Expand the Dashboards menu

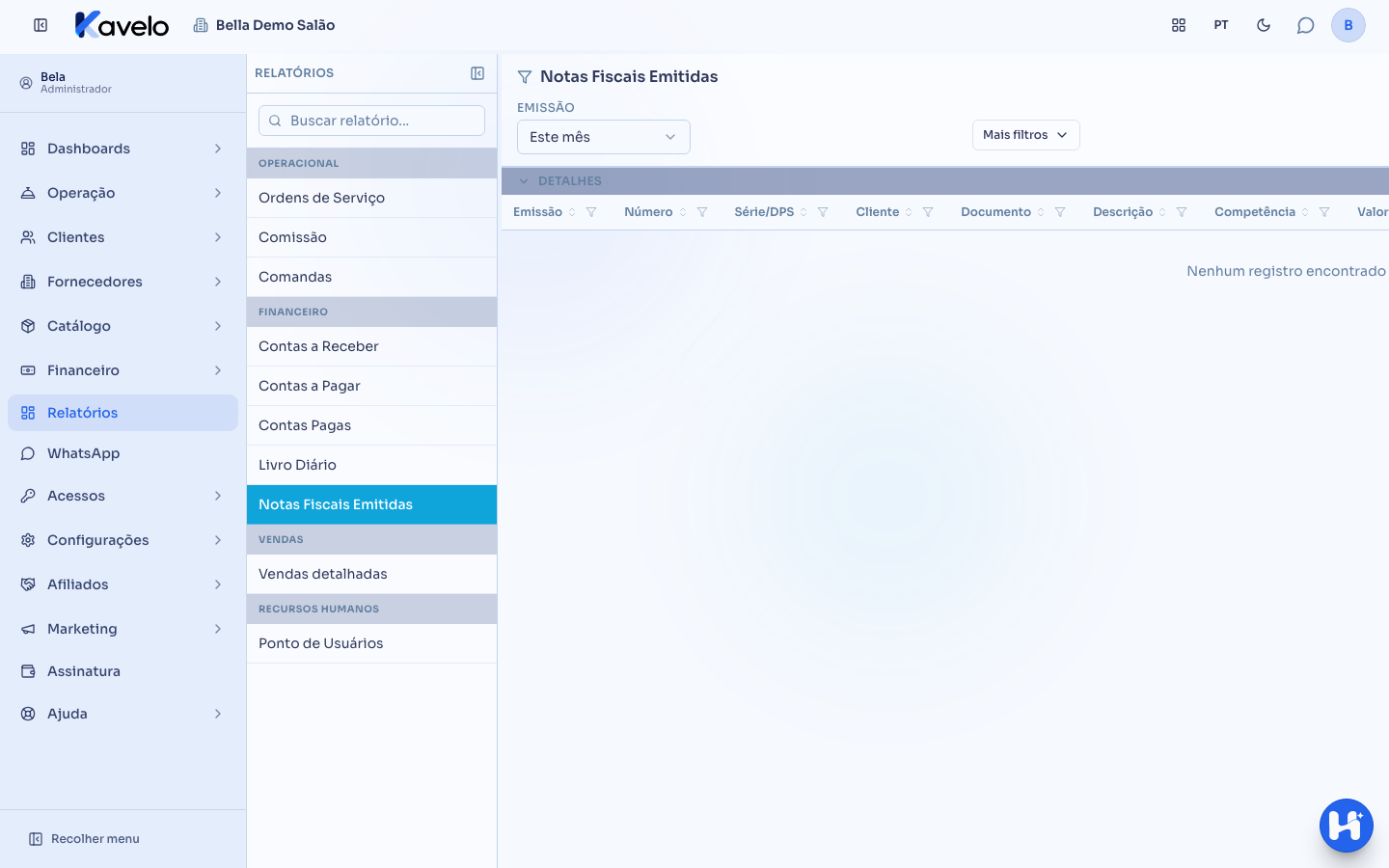(x=123, y=149)
